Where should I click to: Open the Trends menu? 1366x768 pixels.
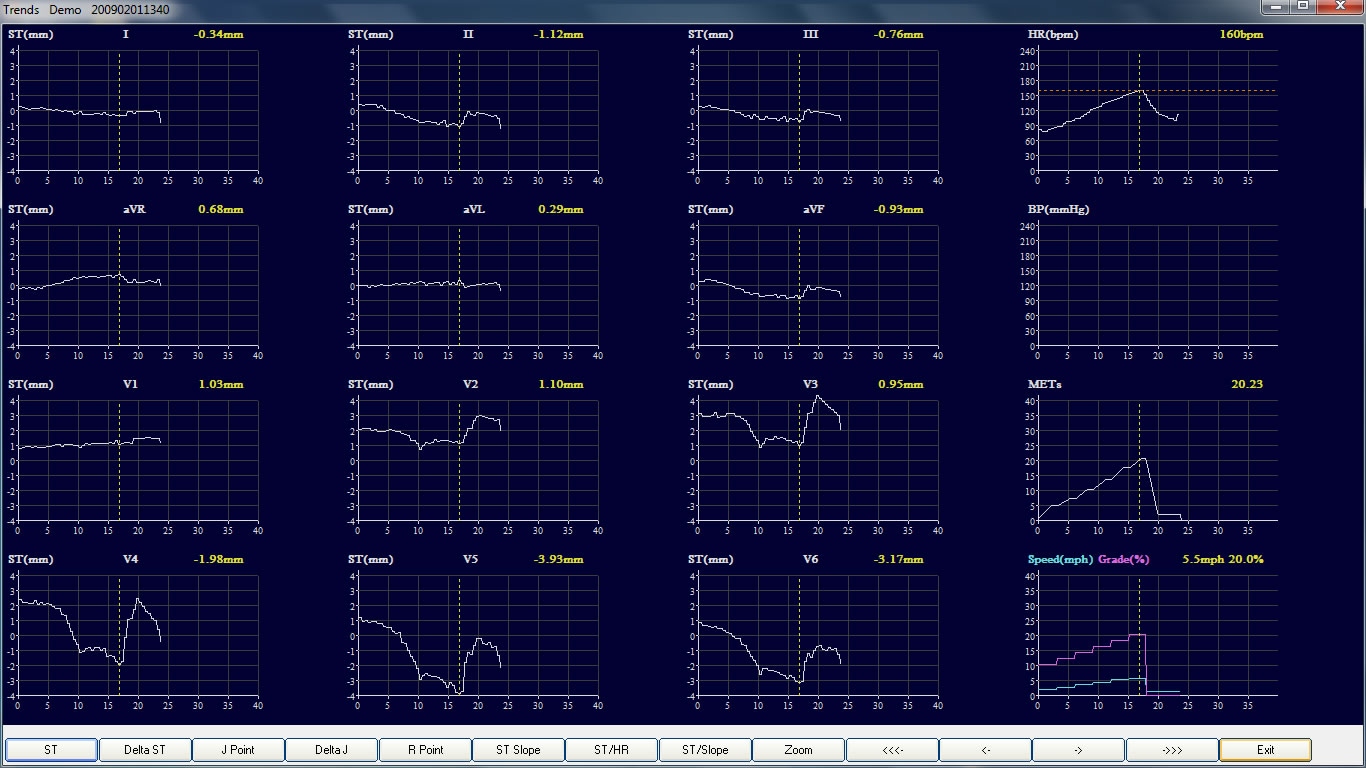click(20, 9)
